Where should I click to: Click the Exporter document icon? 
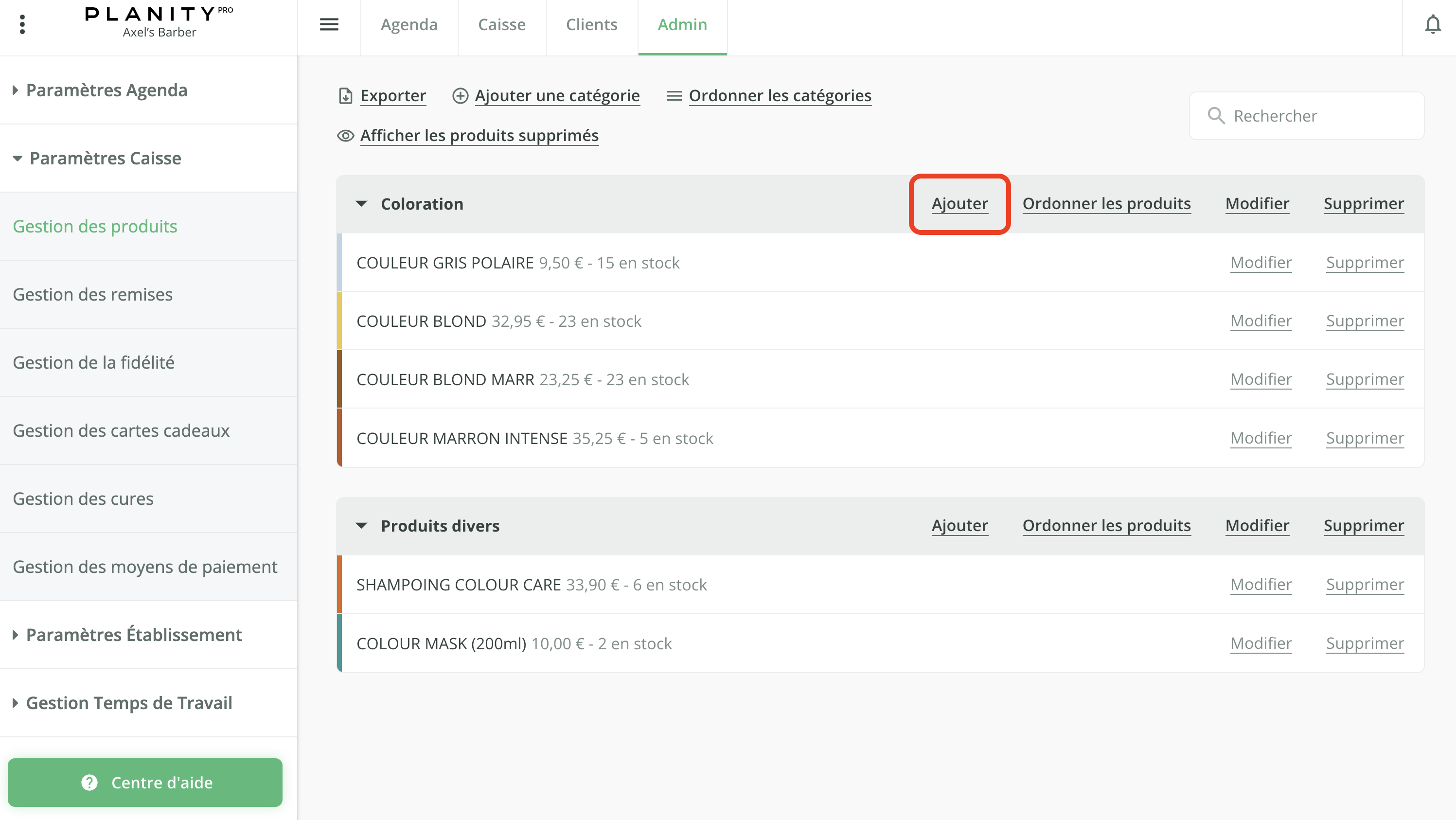pyautogui.click(x=345, y=96)
